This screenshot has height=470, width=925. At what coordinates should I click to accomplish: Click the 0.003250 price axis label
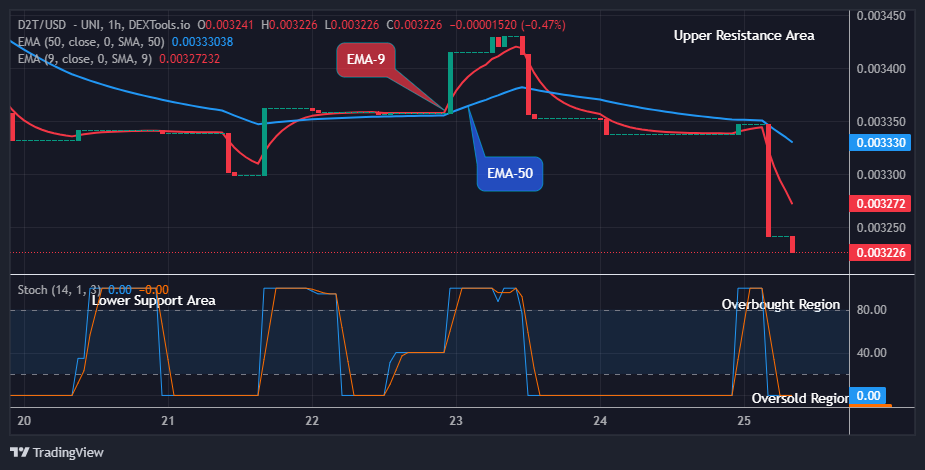(881, 228)
